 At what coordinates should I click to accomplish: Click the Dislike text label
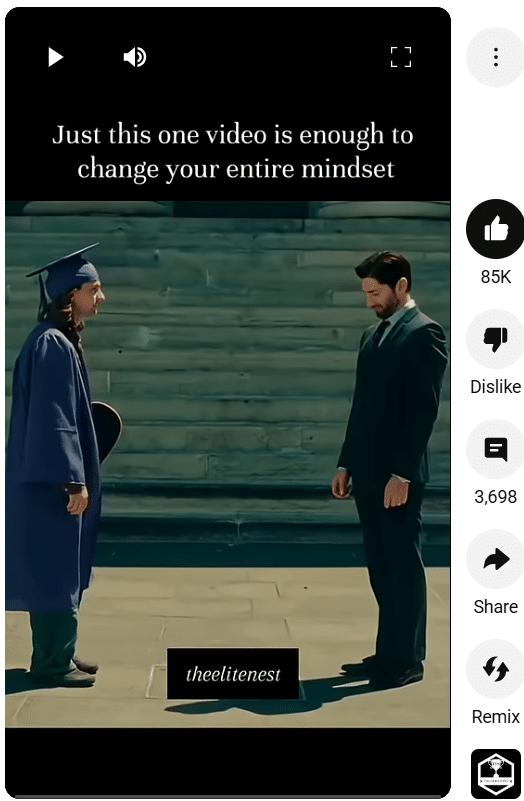tap(496, 387)
